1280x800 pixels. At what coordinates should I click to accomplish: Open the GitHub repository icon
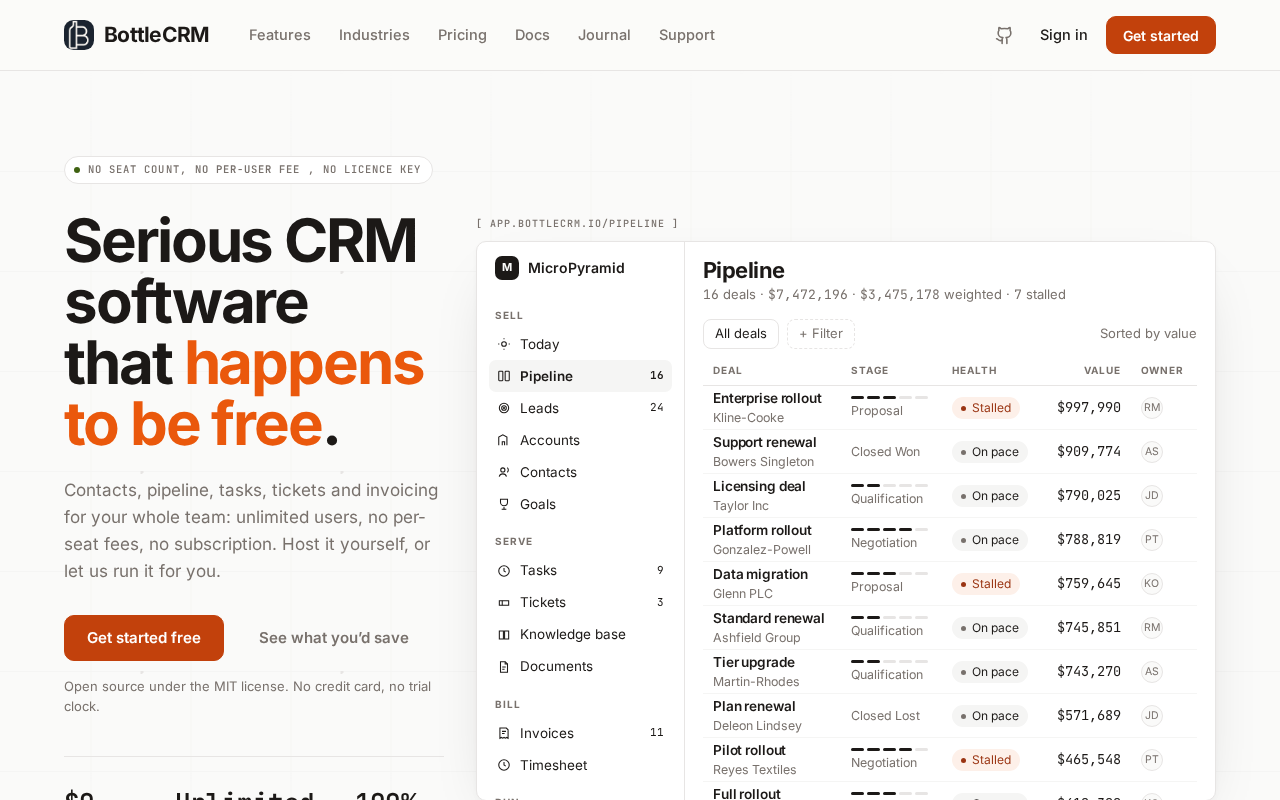(x=1004, y=35)
